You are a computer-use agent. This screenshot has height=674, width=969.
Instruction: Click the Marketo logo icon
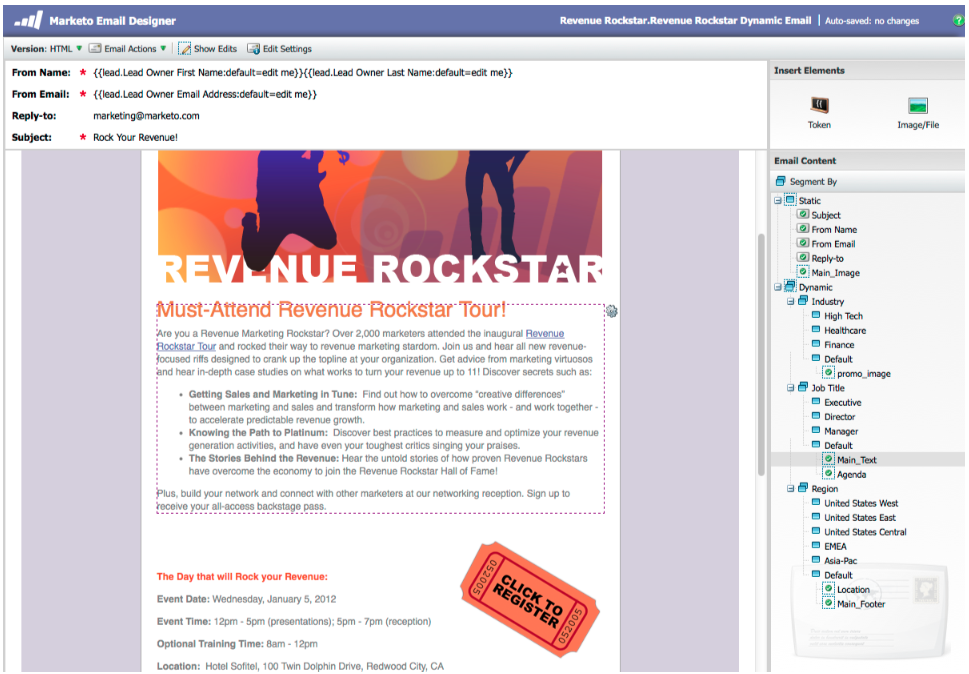coord(28,20)
